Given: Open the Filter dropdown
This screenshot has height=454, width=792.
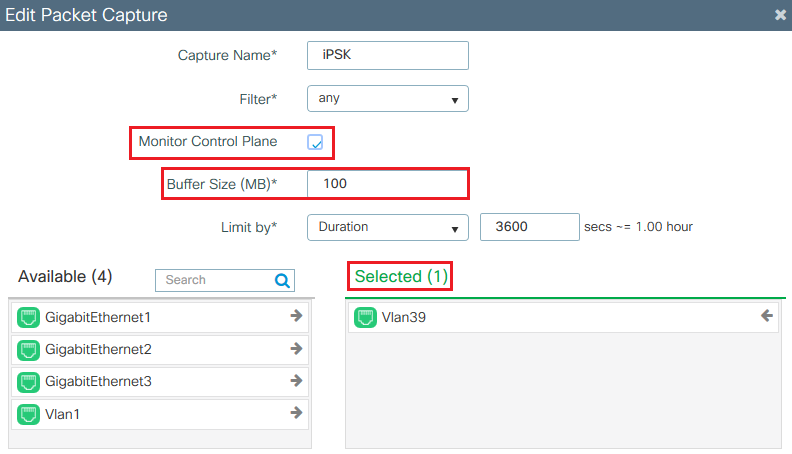Looking at the screenshot, I should [x=387, y=99].
